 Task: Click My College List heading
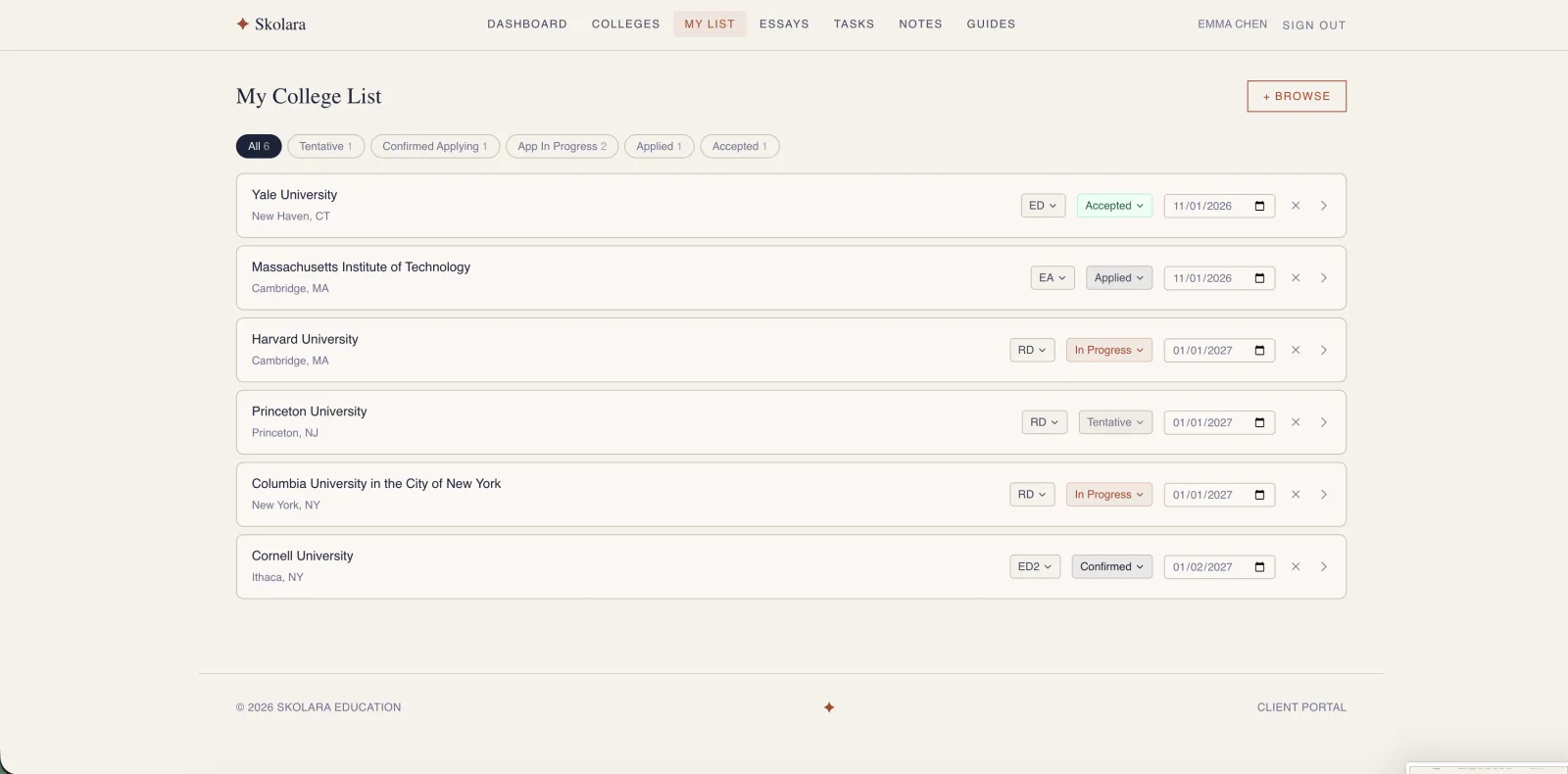click(309, 96)
